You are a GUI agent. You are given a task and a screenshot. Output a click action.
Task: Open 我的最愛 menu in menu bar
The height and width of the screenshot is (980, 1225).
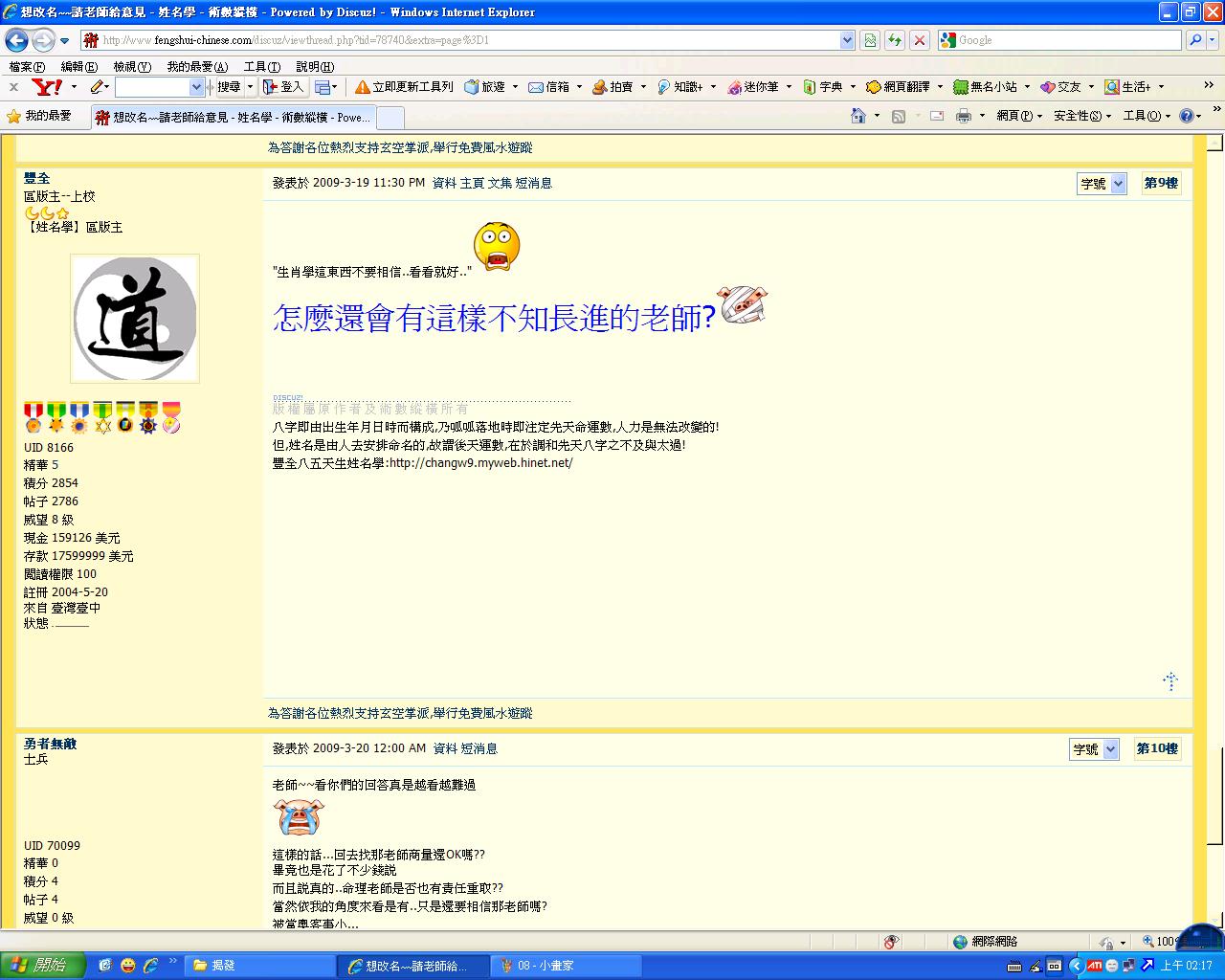coord(196,67)
